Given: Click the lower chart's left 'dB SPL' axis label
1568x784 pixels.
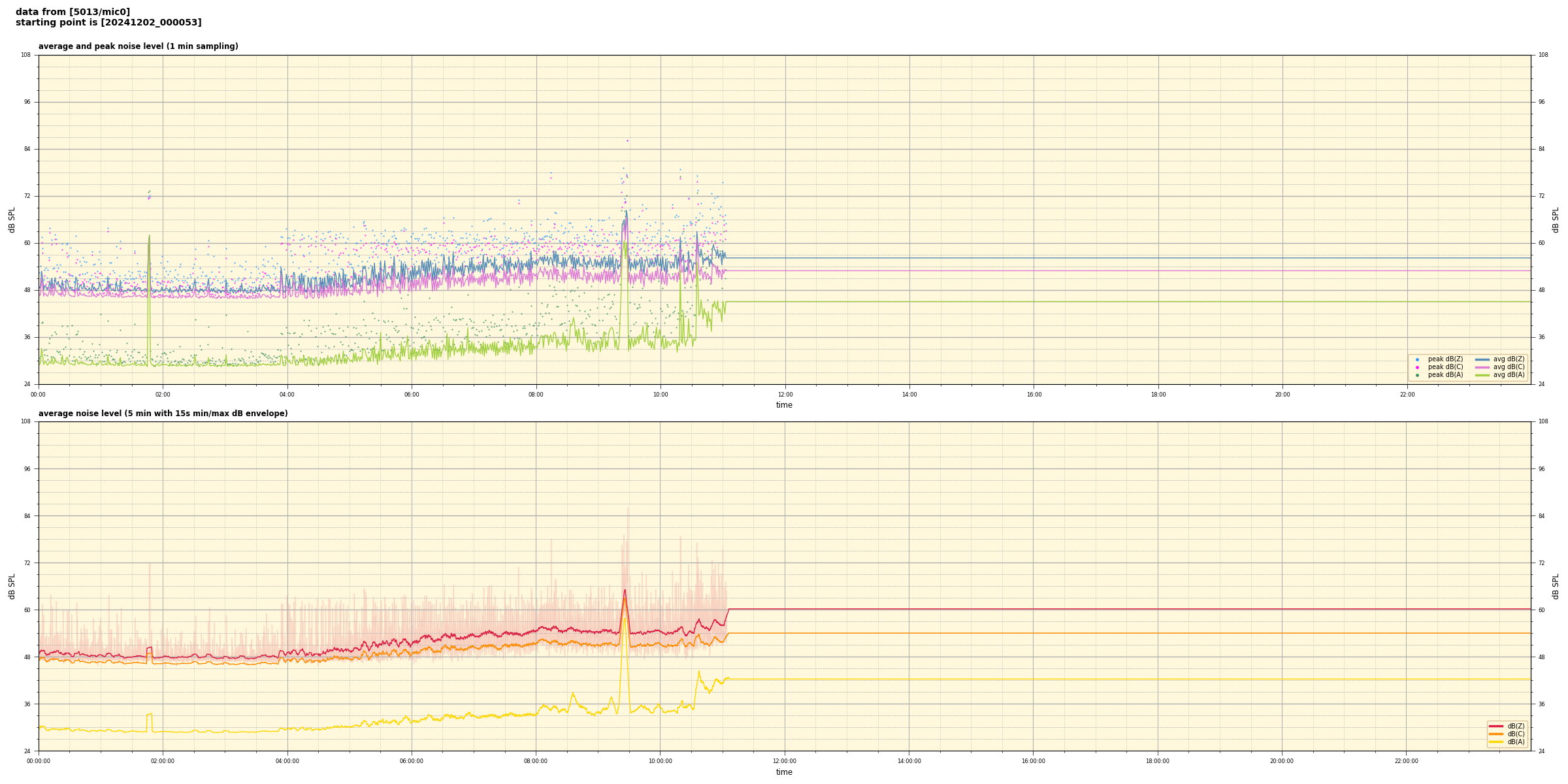Looking at the screenshot, I should tap(12, 586).
